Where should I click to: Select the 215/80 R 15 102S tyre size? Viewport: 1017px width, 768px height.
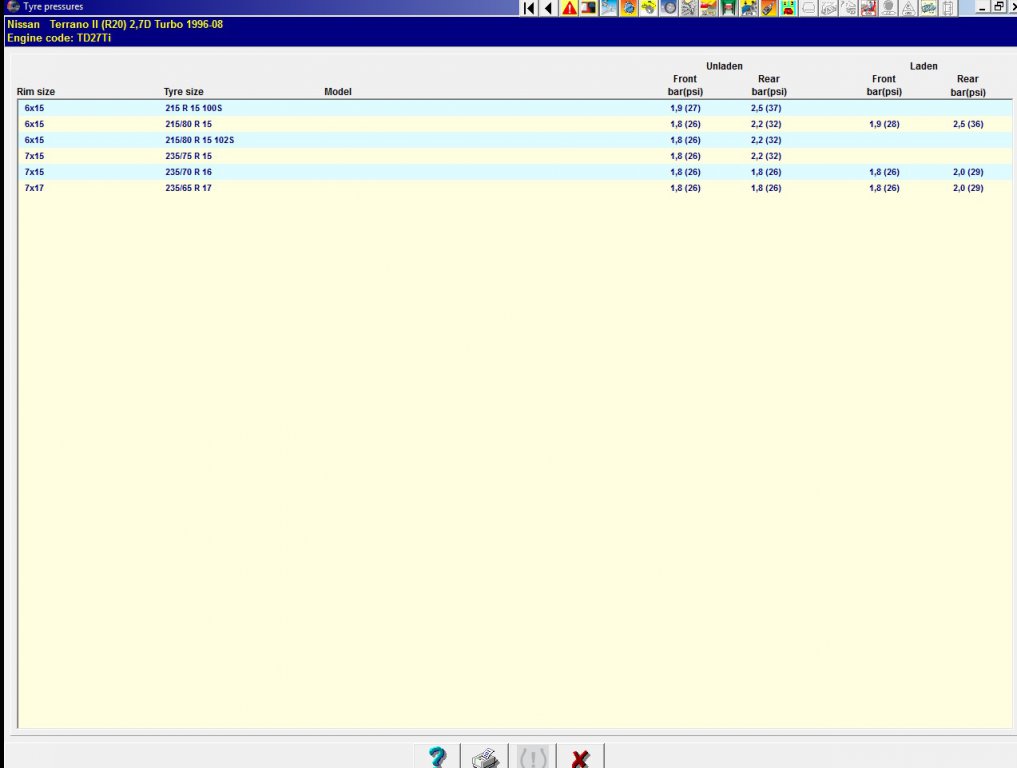[x=199, y=140]
